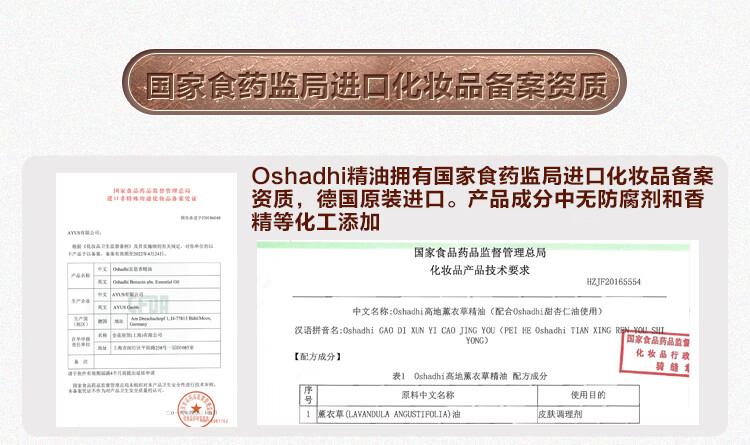Click the table header 原料中文名称
This screenshot has width=750, height=445.
(428, 395)
